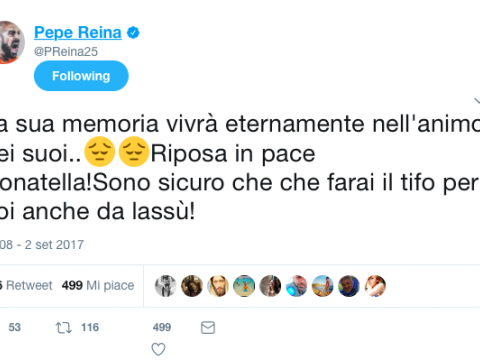The width and height of the screenshot is (480, 360).
Task: Click the @PReina25 handle
Action: (x=66, y=52)
